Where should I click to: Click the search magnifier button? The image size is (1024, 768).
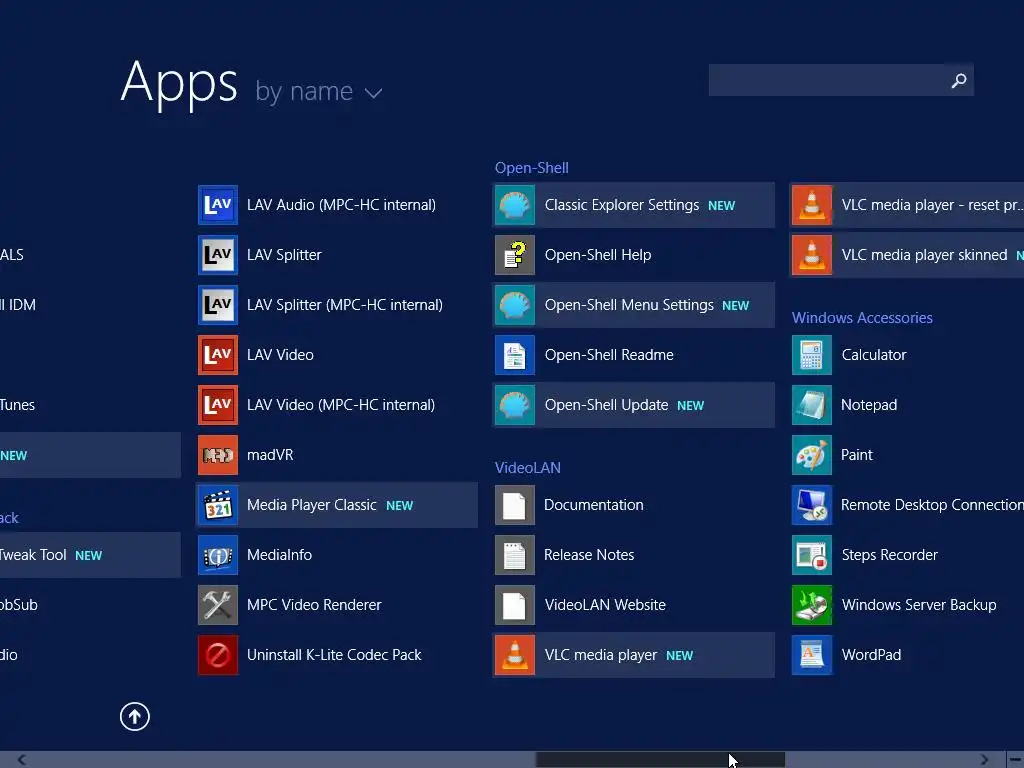tap(959, 80)
